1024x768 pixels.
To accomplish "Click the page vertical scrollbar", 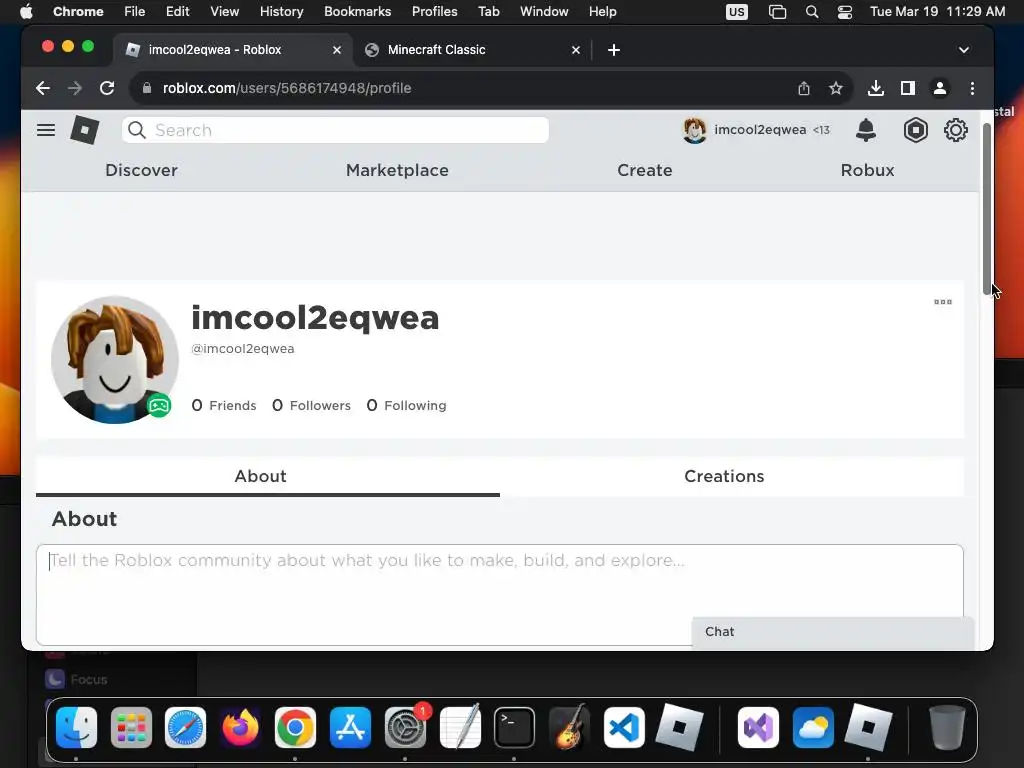I will (987, 209).
